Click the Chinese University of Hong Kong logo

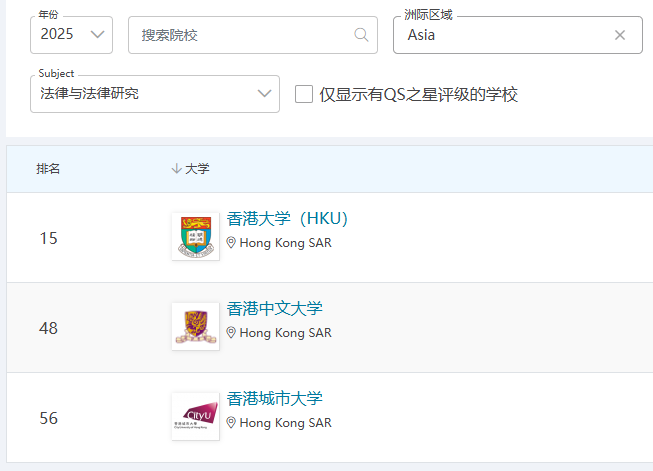click(195, 326)
